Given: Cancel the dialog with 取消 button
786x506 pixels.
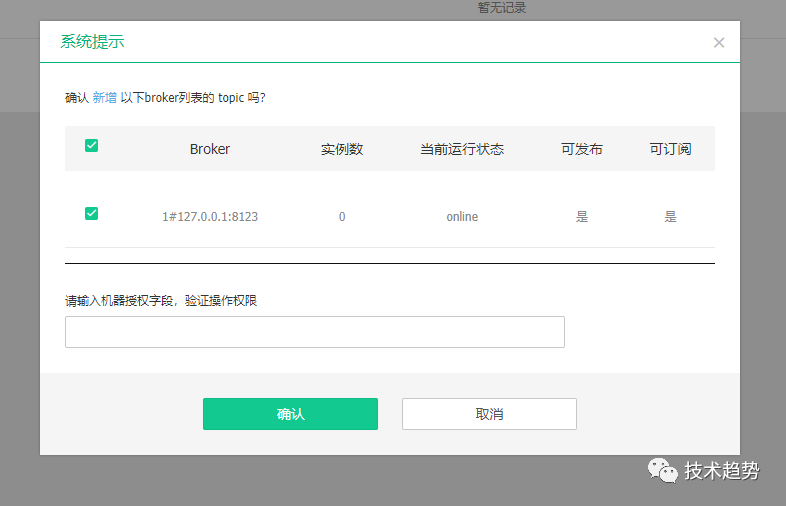Looking at the screenshot, I should pos(489,414).
